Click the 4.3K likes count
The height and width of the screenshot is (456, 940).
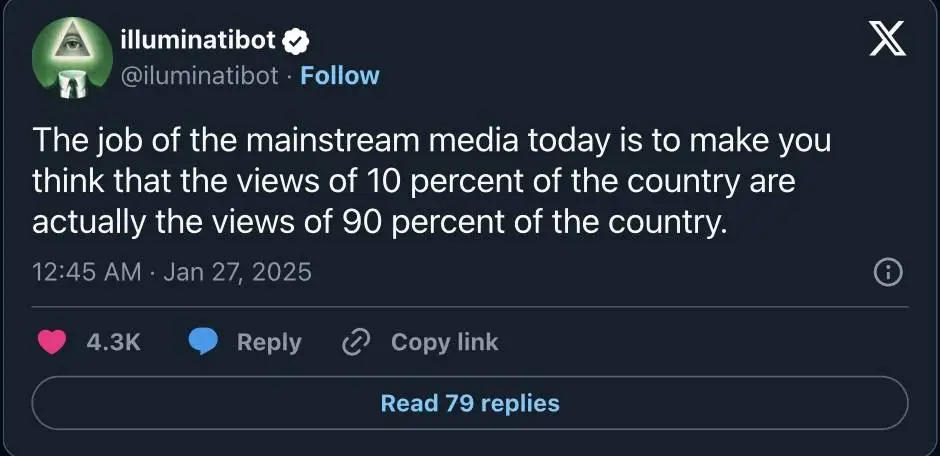point(114,342)
